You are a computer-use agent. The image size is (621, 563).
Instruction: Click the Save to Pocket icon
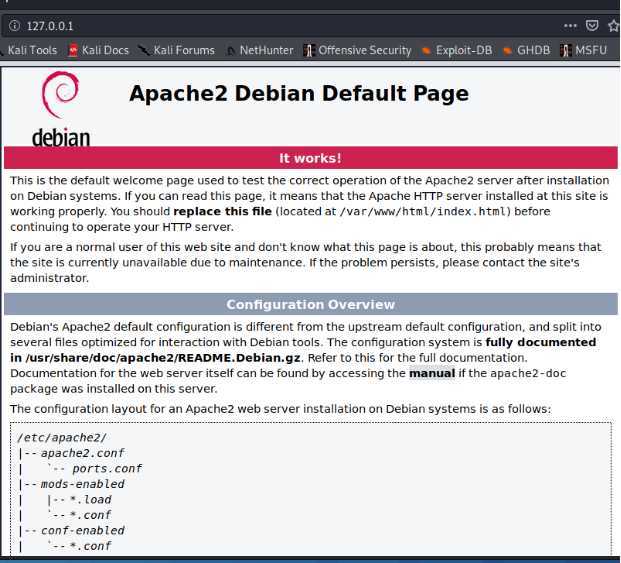point(592,26)
